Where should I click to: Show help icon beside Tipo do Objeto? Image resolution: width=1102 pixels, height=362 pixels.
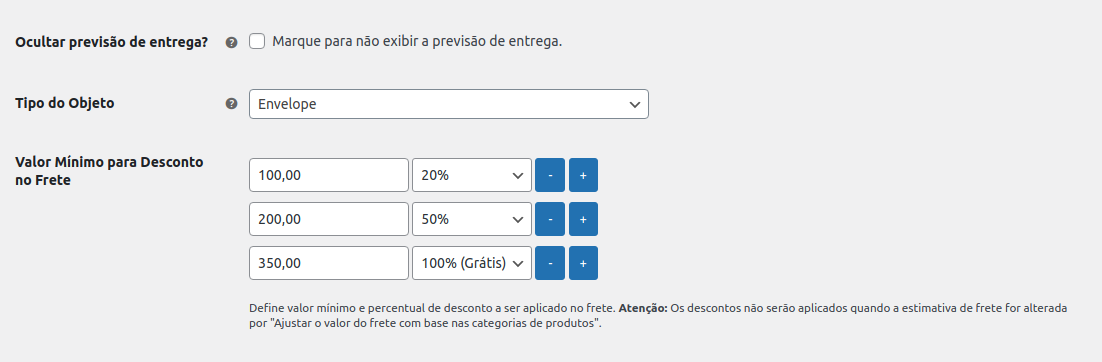coord(231,104)
